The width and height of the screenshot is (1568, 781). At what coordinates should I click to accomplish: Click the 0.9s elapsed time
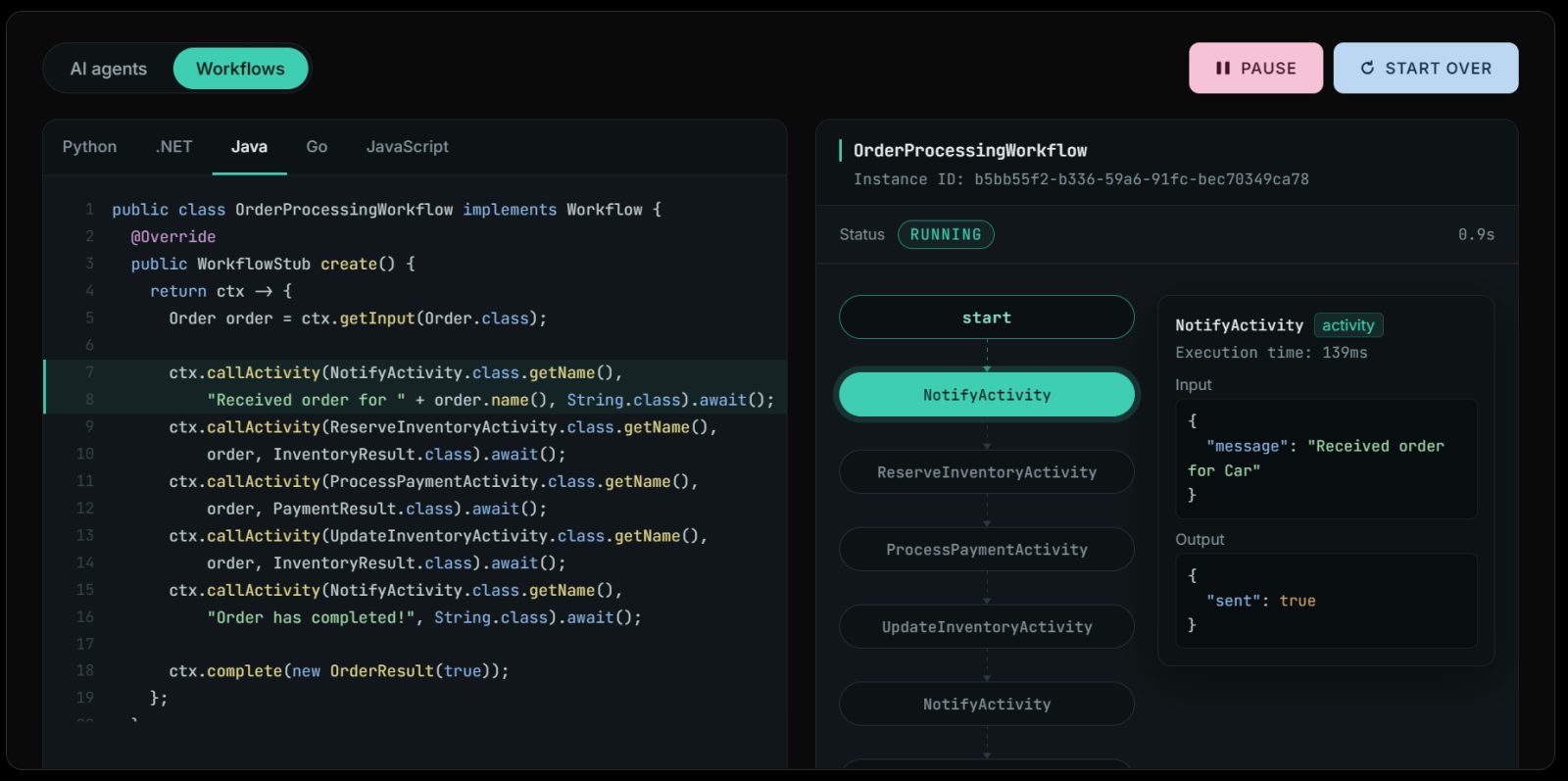(x=1476, y=235)
